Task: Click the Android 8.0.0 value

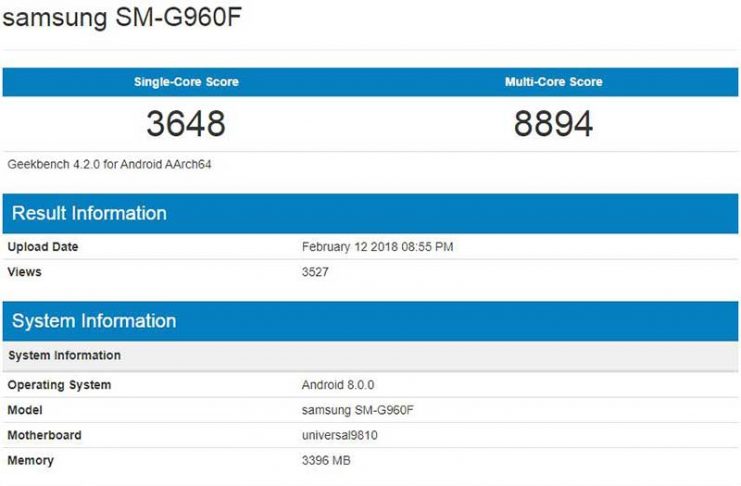Action: [338, 385]
